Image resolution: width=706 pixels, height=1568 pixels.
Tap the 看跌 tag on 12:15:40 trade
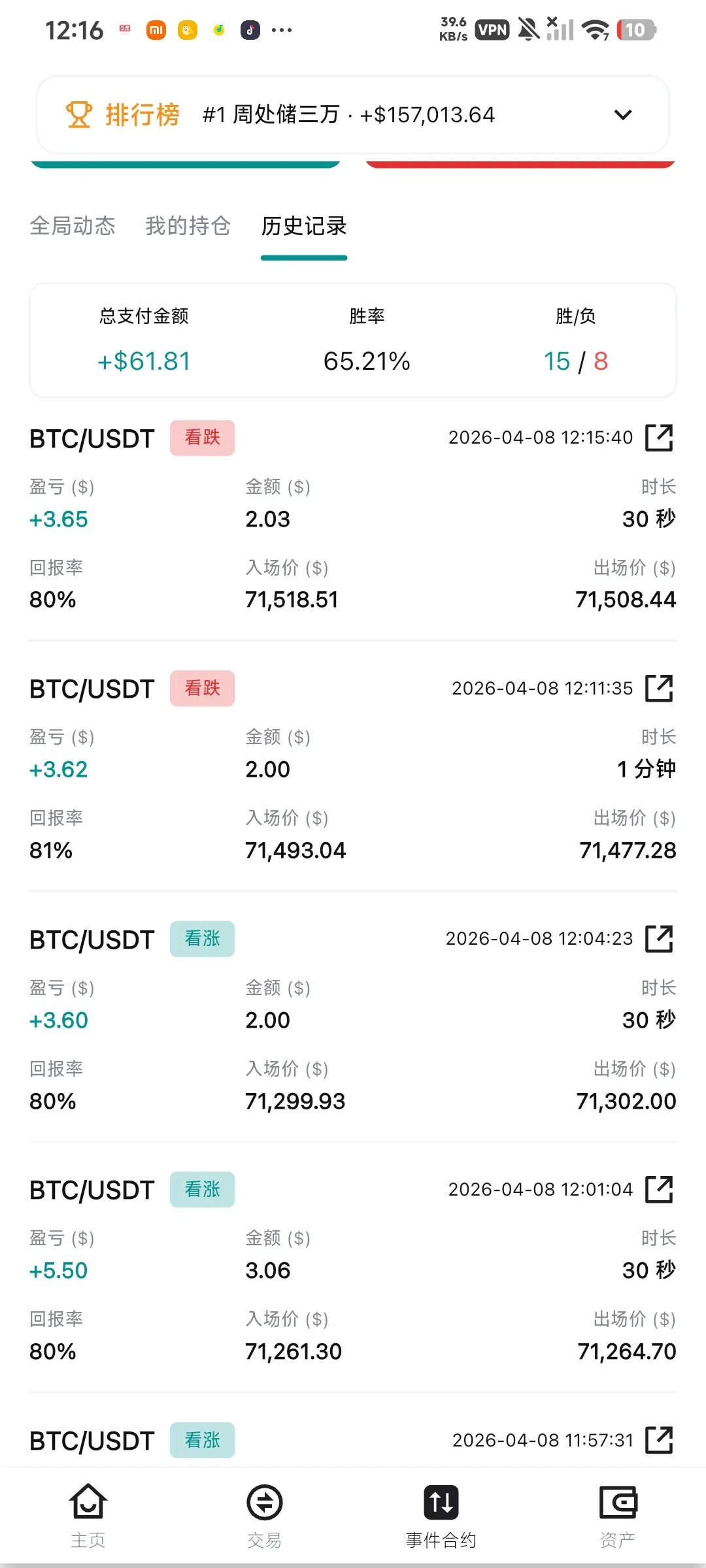tap(202, 438)
